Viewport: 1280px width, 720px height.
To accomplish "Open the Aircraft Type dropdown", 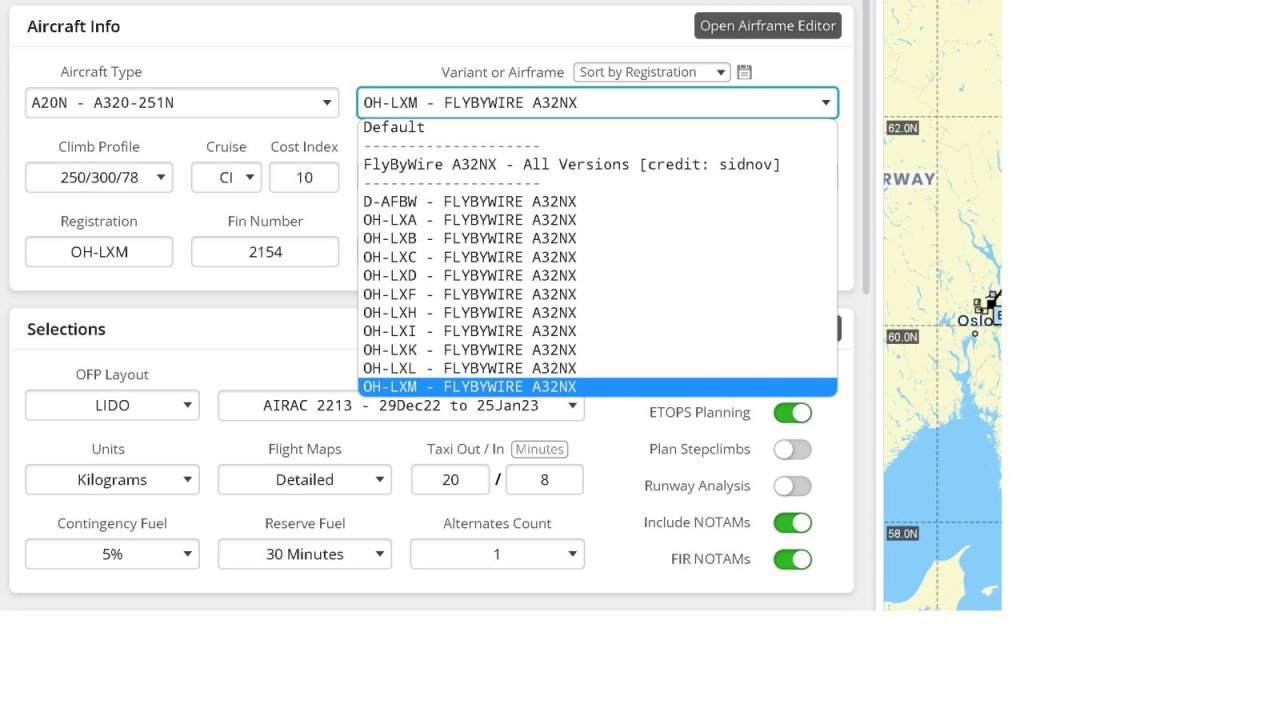I will [x=183, y=103].
